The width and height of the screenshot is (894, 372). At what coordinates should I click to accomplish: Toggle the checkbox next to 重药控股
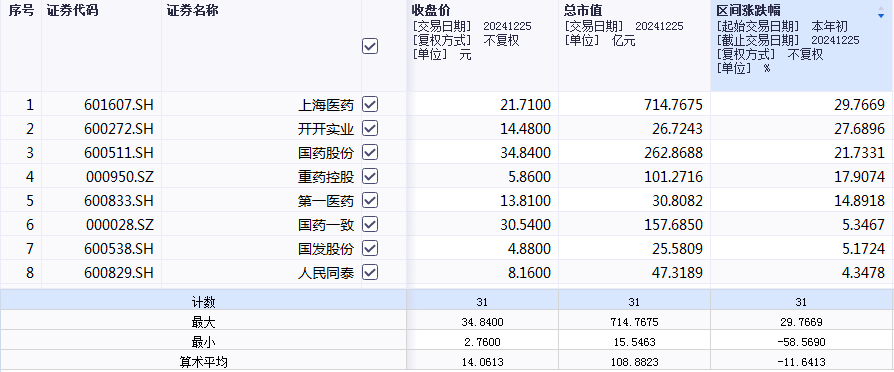point(370,176)
